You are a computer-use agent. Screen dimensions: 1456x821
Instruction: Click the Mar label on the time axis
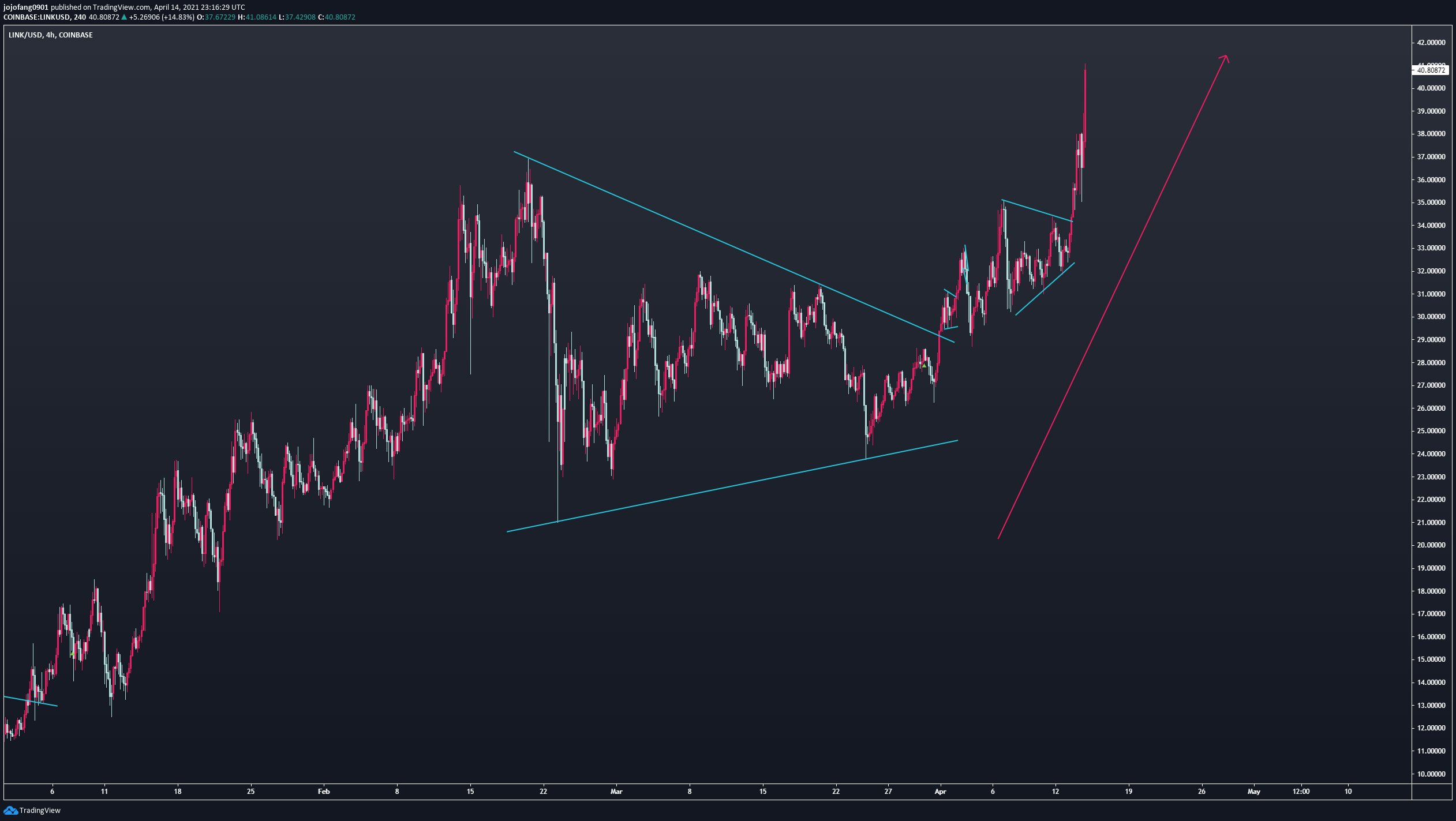tap(616, 792)
